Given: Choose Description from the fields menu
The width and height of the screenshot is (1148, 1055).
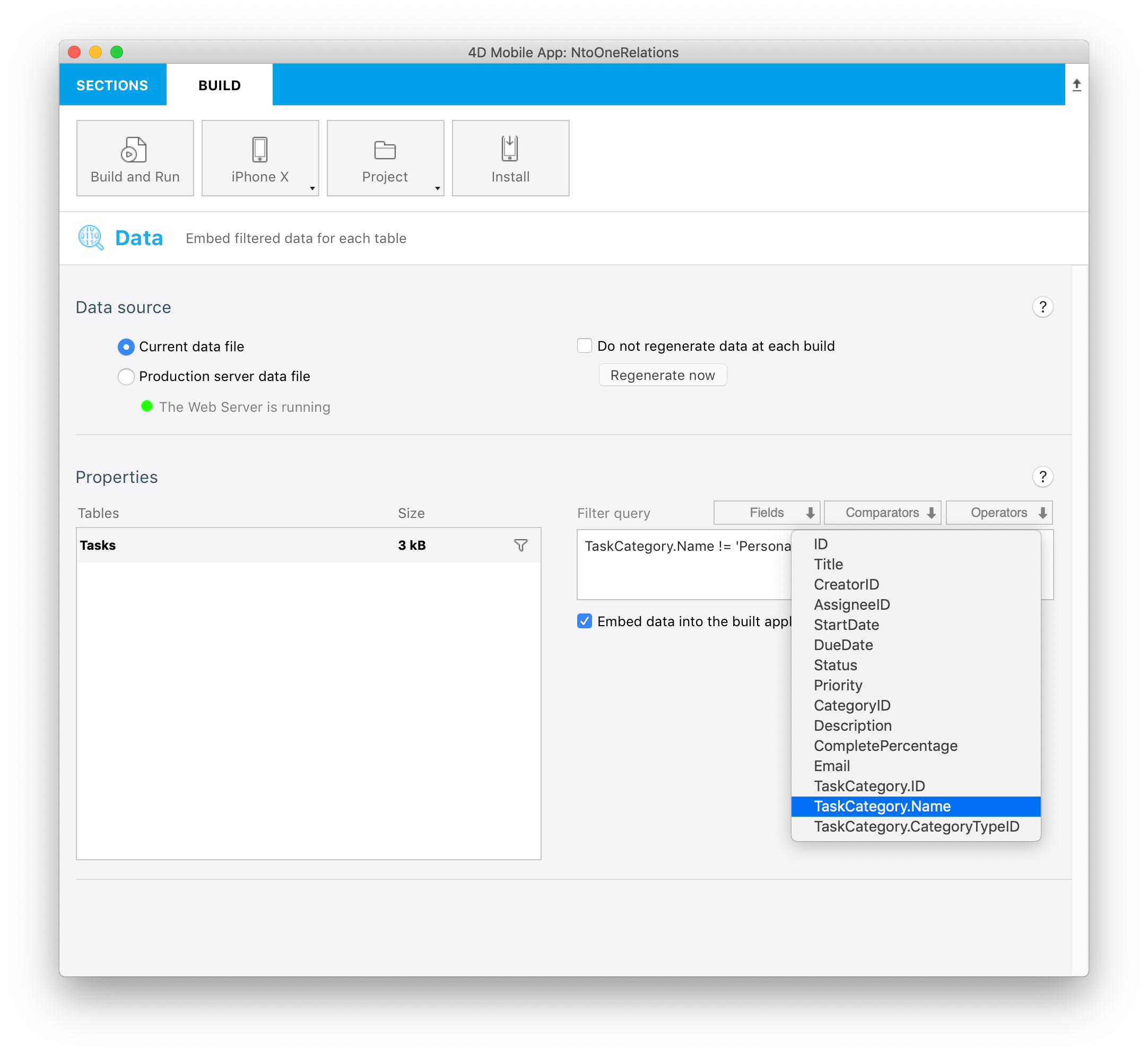Looking at the screenshot, I should tap(916, 725).
